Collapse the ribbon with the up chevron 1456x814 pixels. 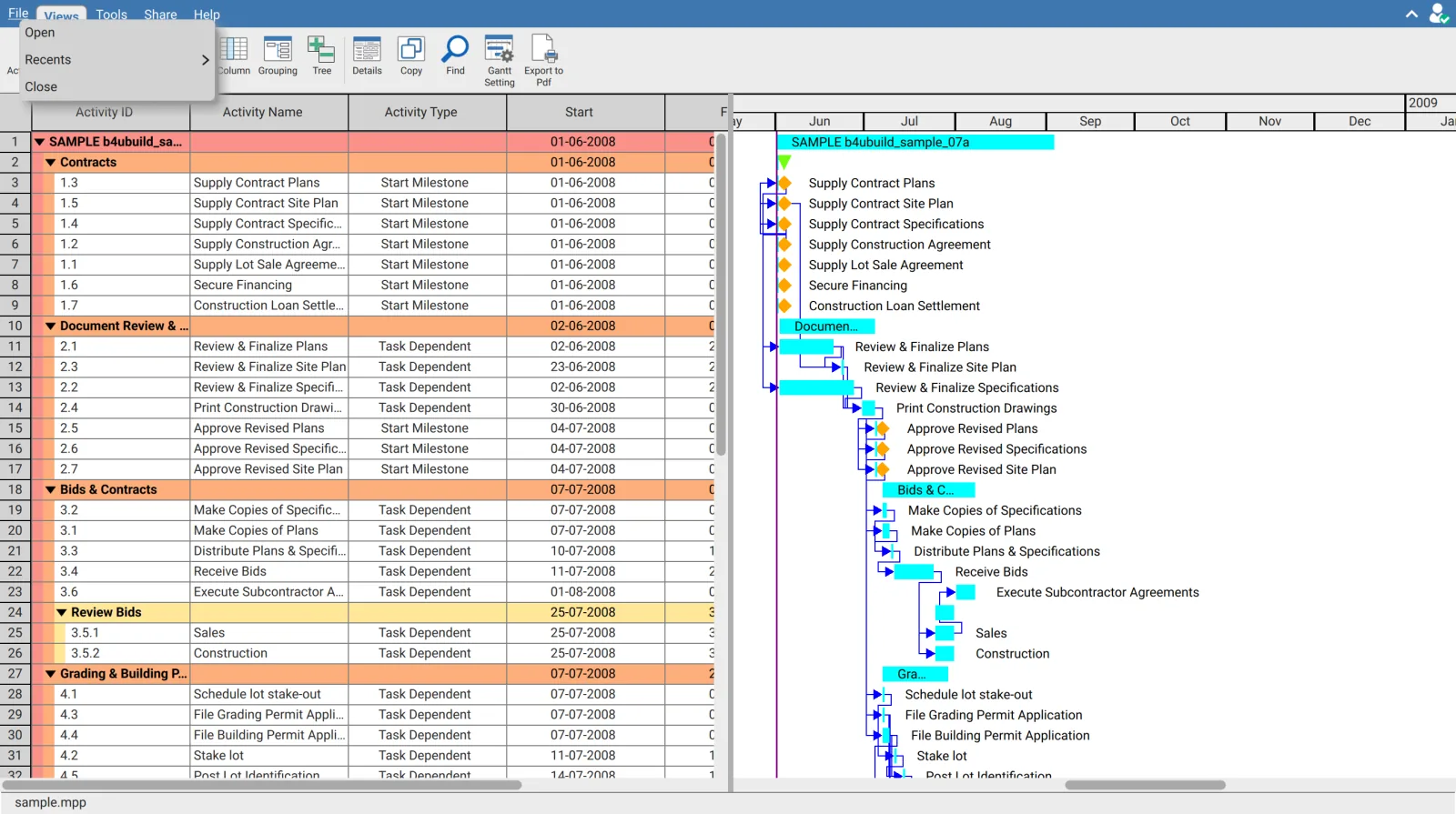coord(1411,14)
